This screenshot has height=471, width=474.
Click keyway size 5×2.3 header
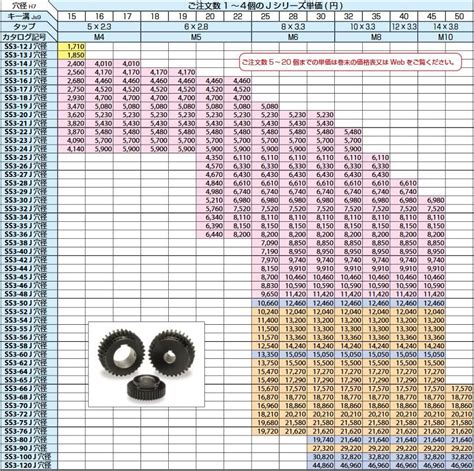click(99, 27)
